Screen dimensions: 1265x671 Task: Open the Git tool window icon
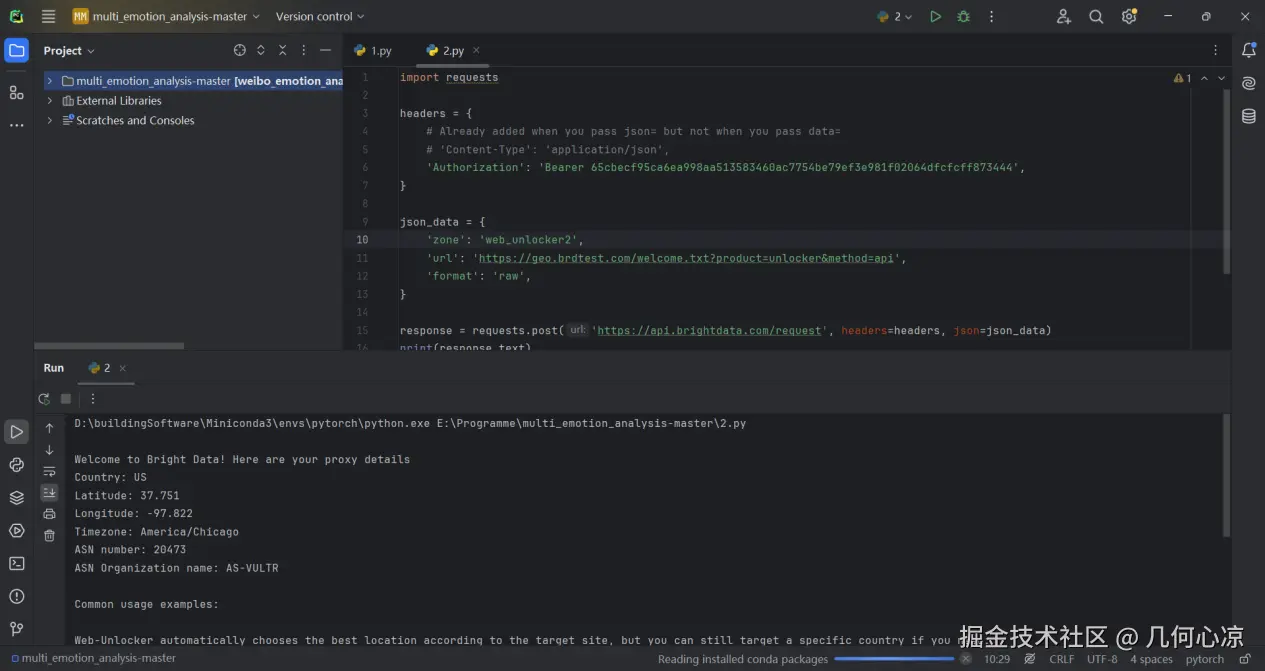[x=16, y=629]
